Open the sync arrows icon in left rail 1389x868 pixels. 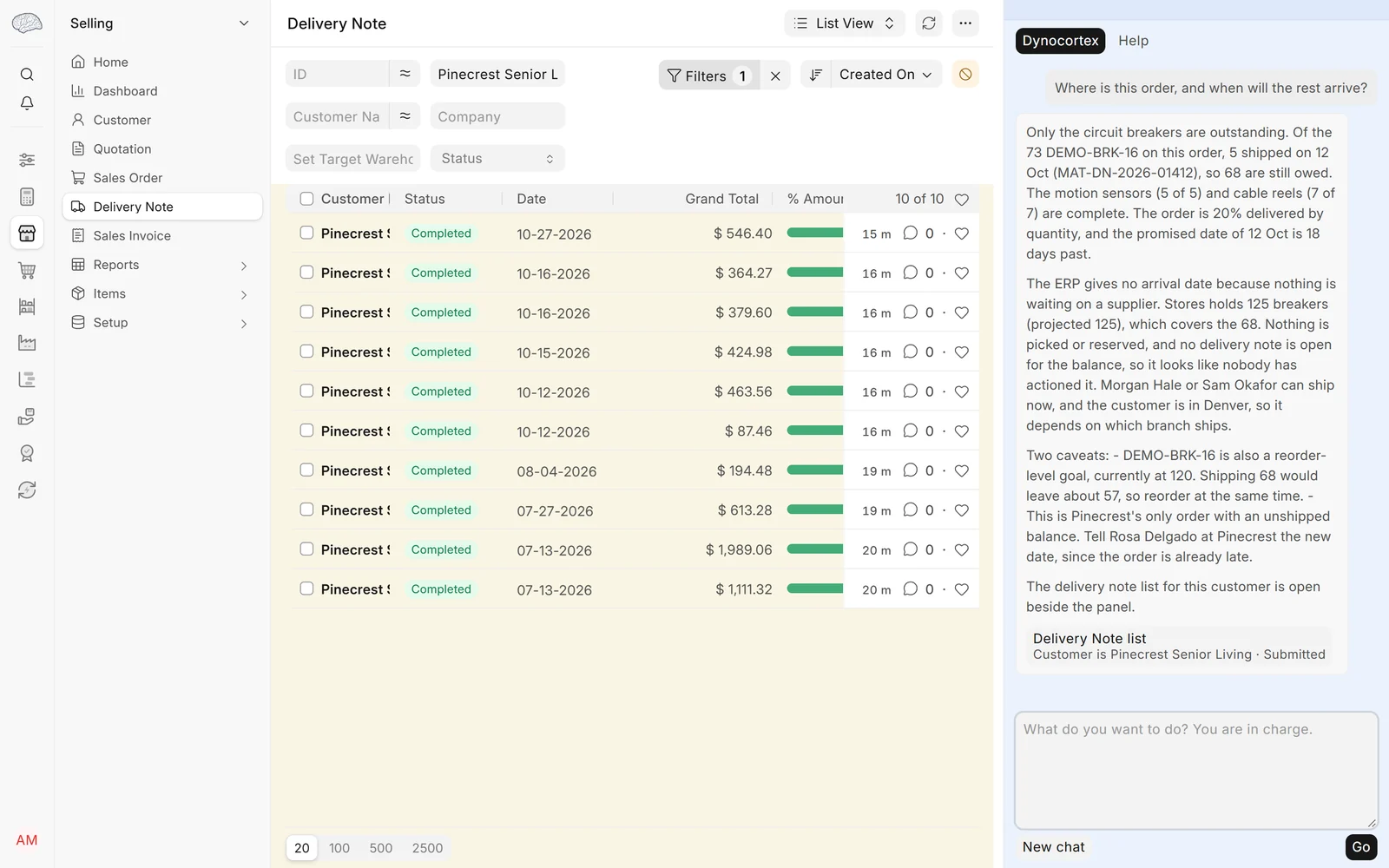[x=27, y=490]
